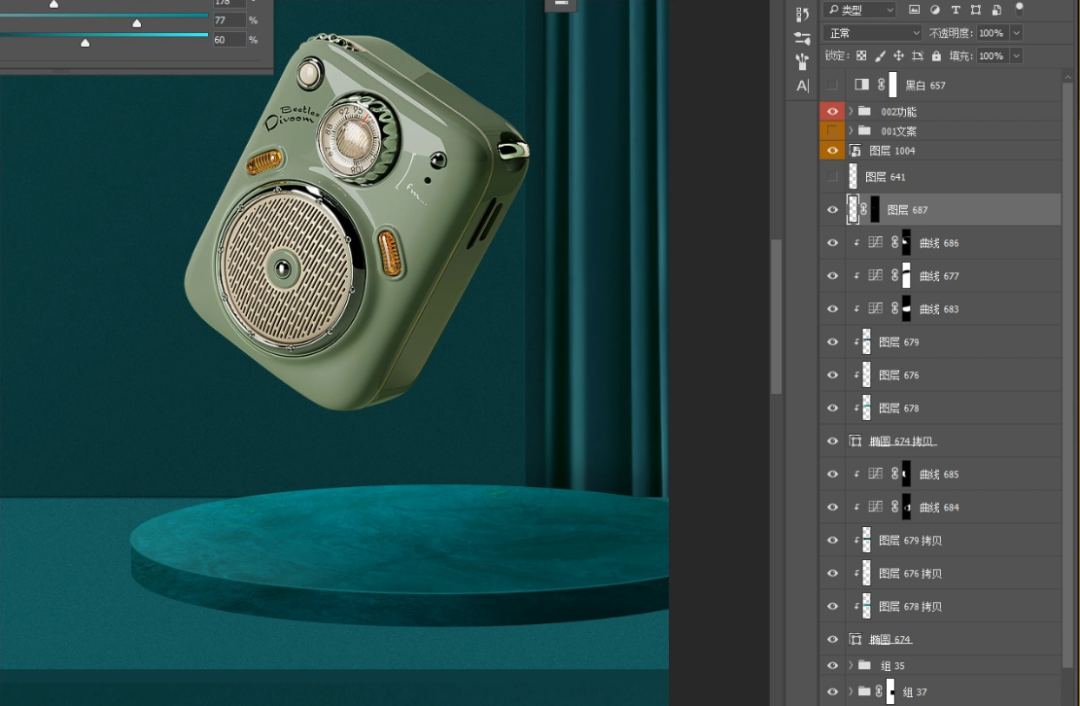Show the hidden 黑白 657 layer

(832, 85)
